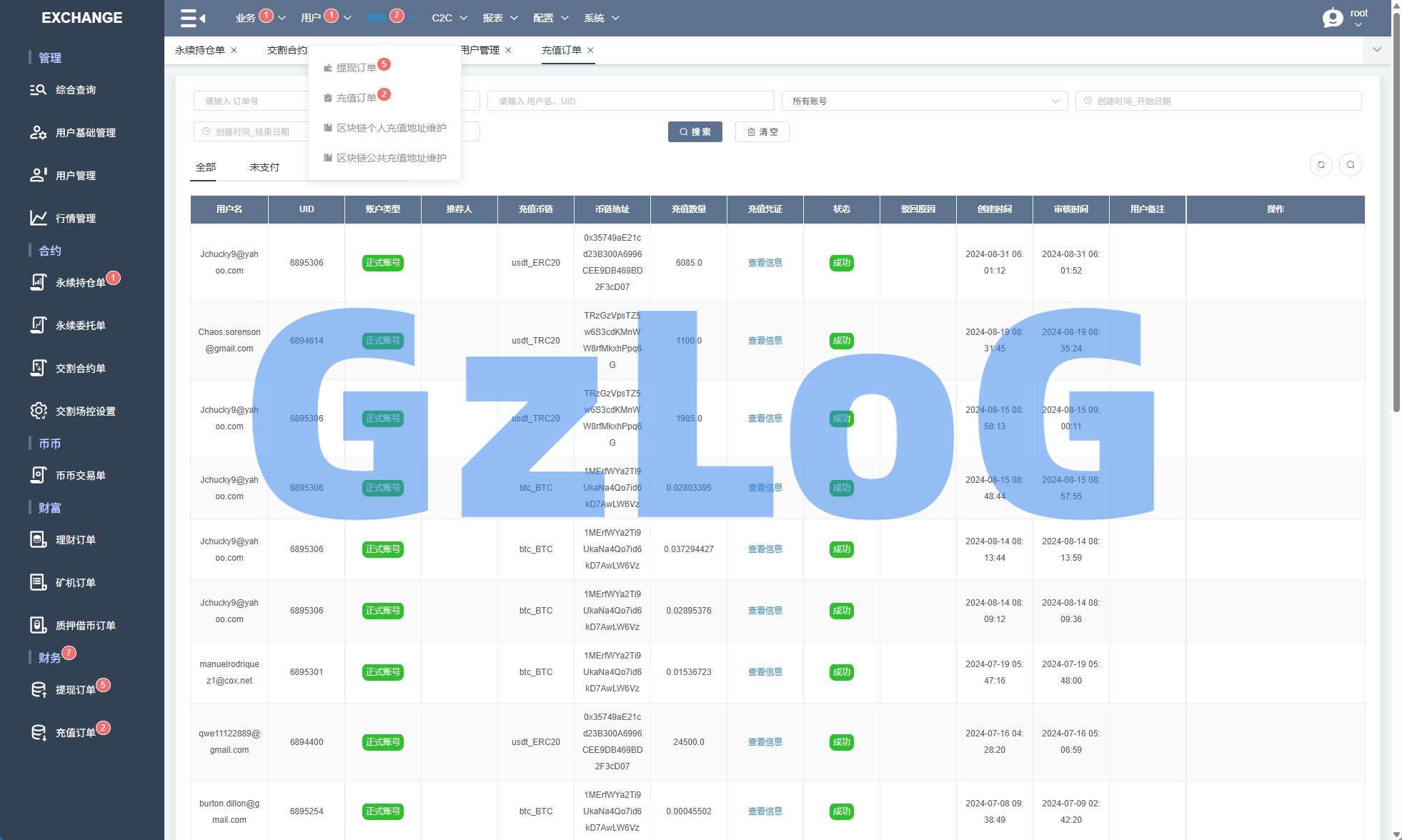Click the 正式账号 badge in burton.dillon row
The width and height of the screenshot is (1402, 840).
pos(383,811)
